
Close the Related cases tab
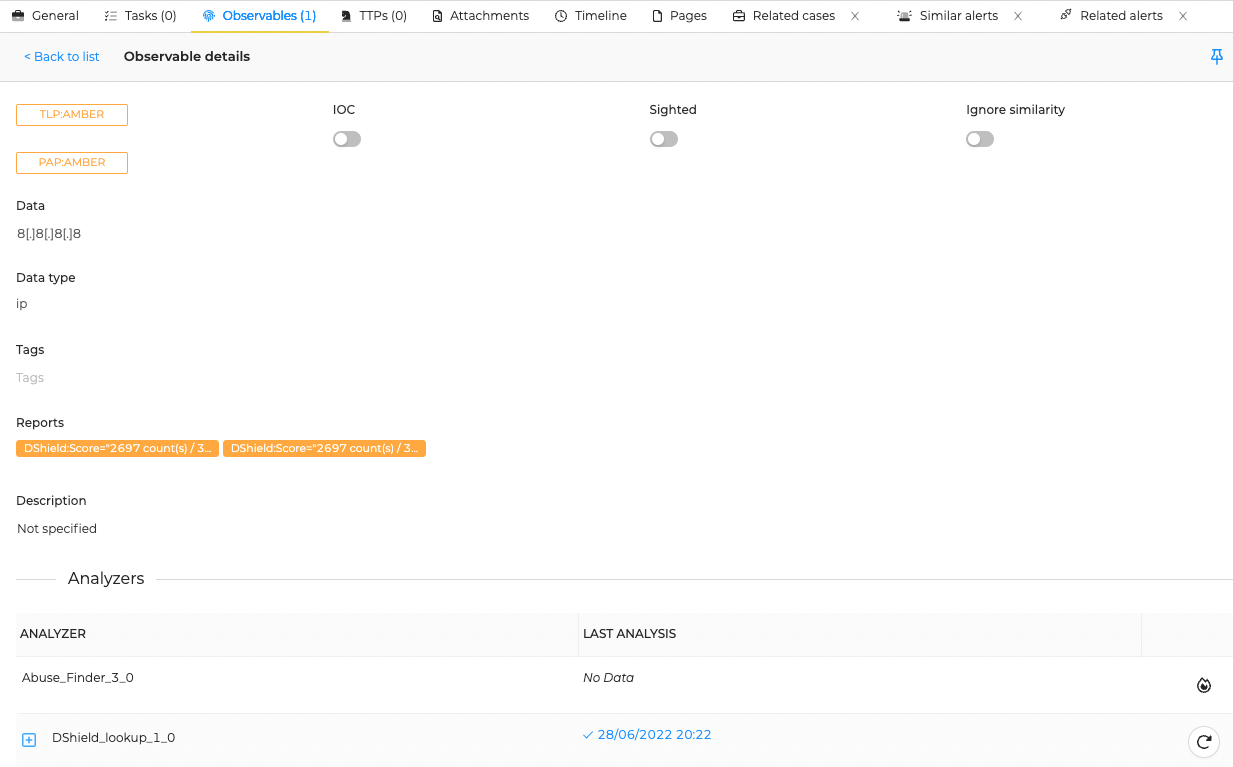click(x=855, y=16)
